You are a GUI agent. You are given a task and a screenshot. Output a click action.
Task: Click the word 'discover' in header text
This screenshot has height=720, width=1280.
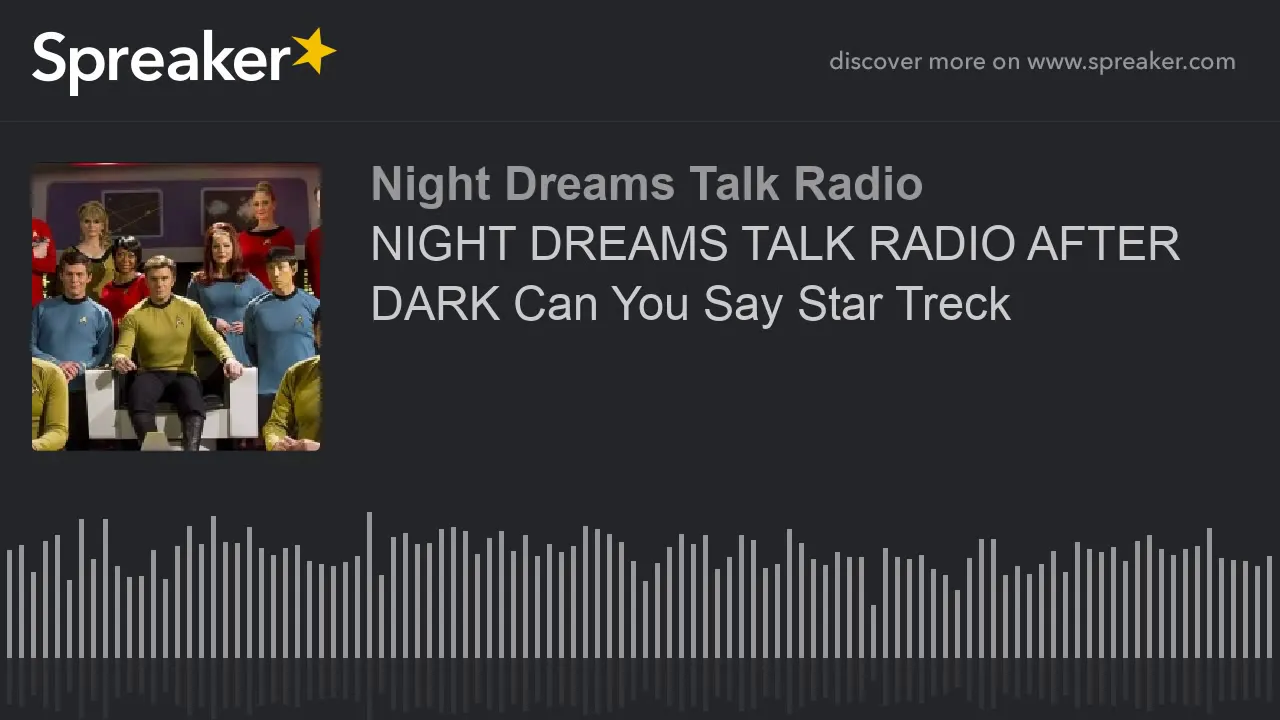875,61
